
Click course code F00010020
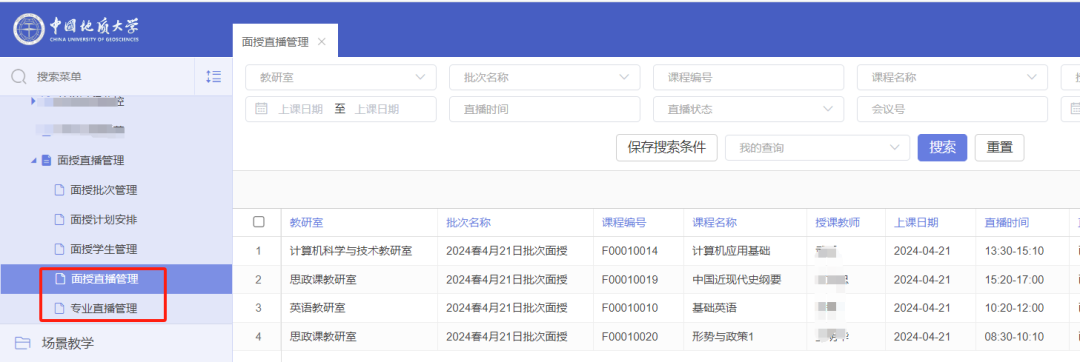point(630,337)
